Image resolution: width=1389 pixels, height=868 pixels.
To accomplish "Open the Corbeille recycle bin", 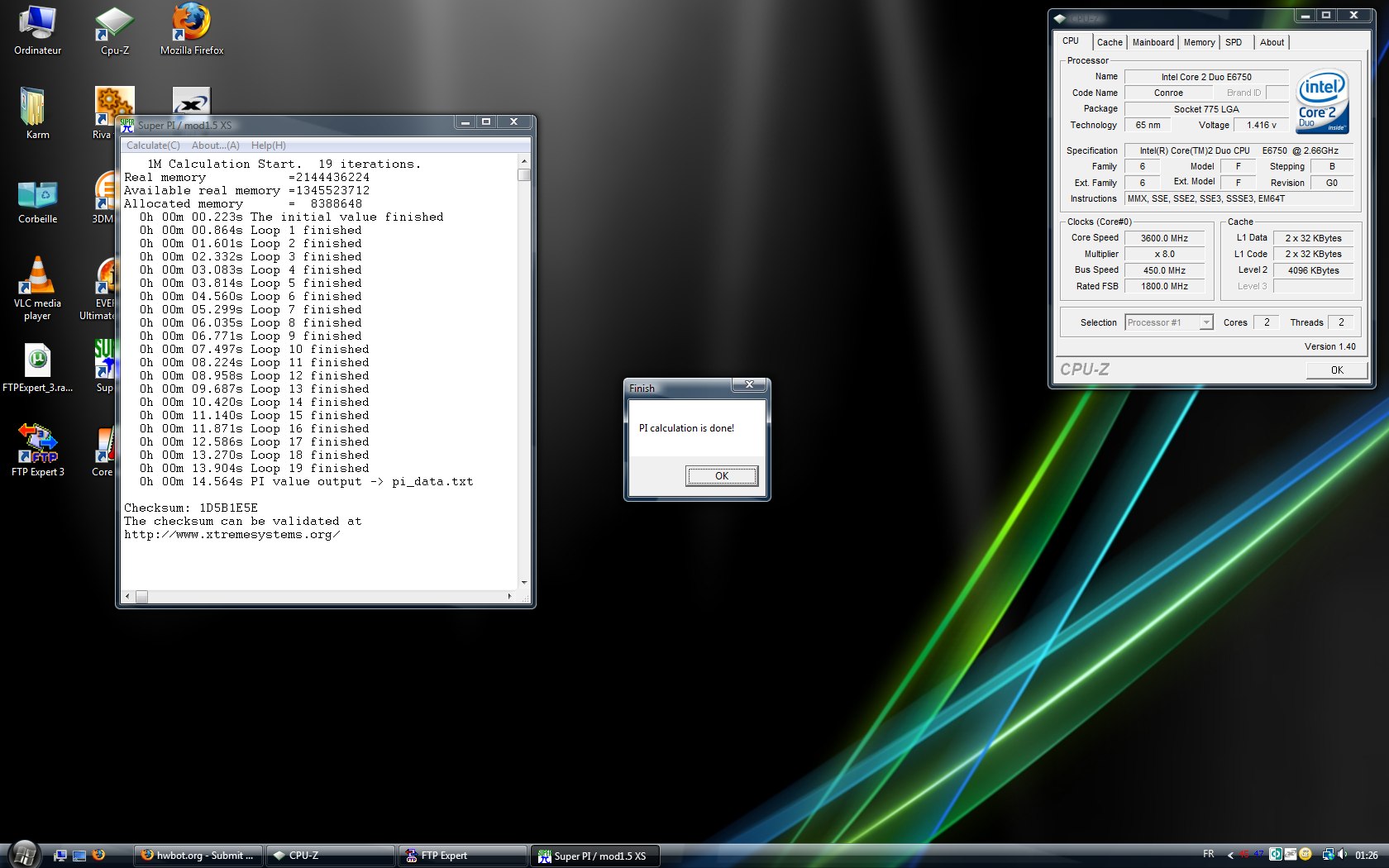I will pyautogui.click(x=37, y=201).
